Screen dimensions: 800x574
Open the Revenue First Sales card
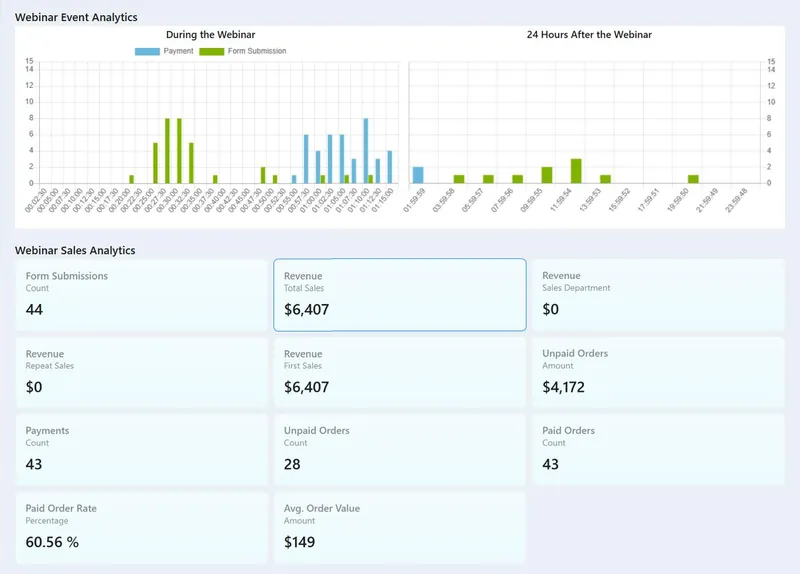[400, 372]
